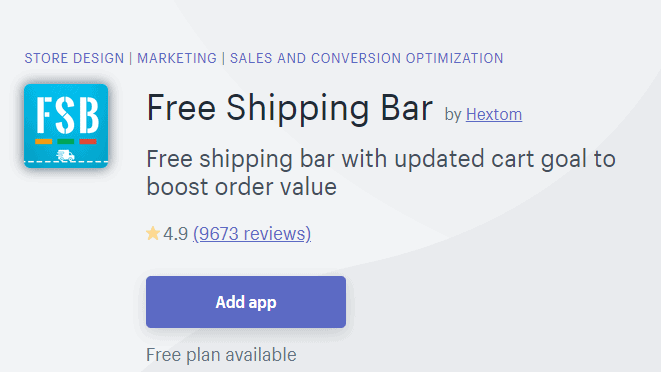This screenshot has height=372, width=661.
Task: Select the Free Shipping Bar title
Action: (x=290, y=108)
